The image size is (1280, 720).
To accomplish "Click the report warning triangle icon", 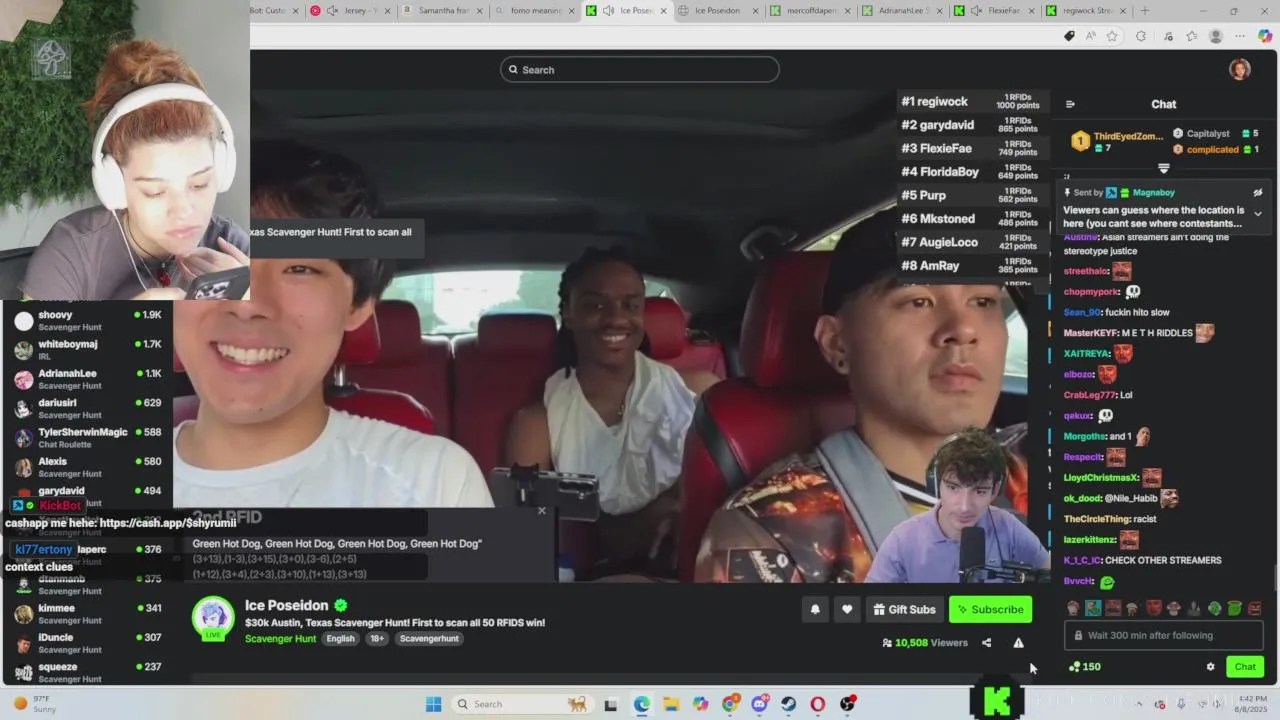I will [1018, 643].
